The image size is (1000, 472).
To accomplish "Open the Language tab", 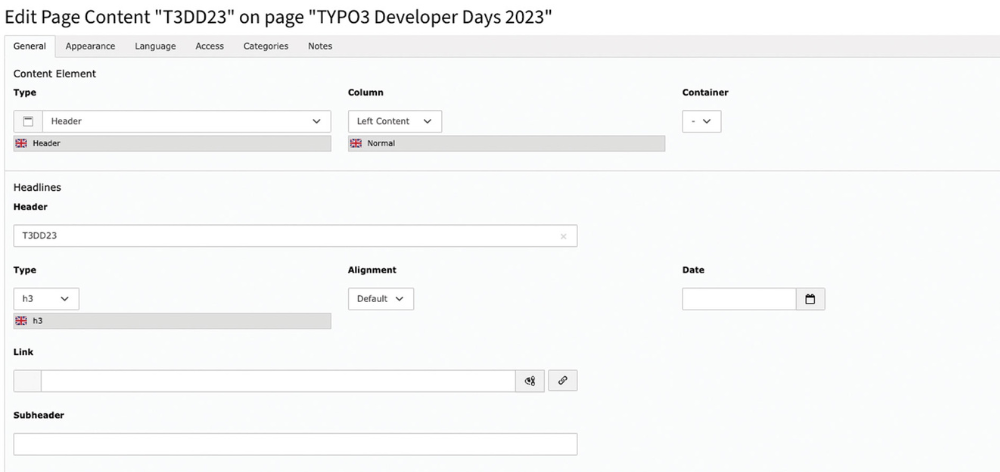I will point(155,46).
